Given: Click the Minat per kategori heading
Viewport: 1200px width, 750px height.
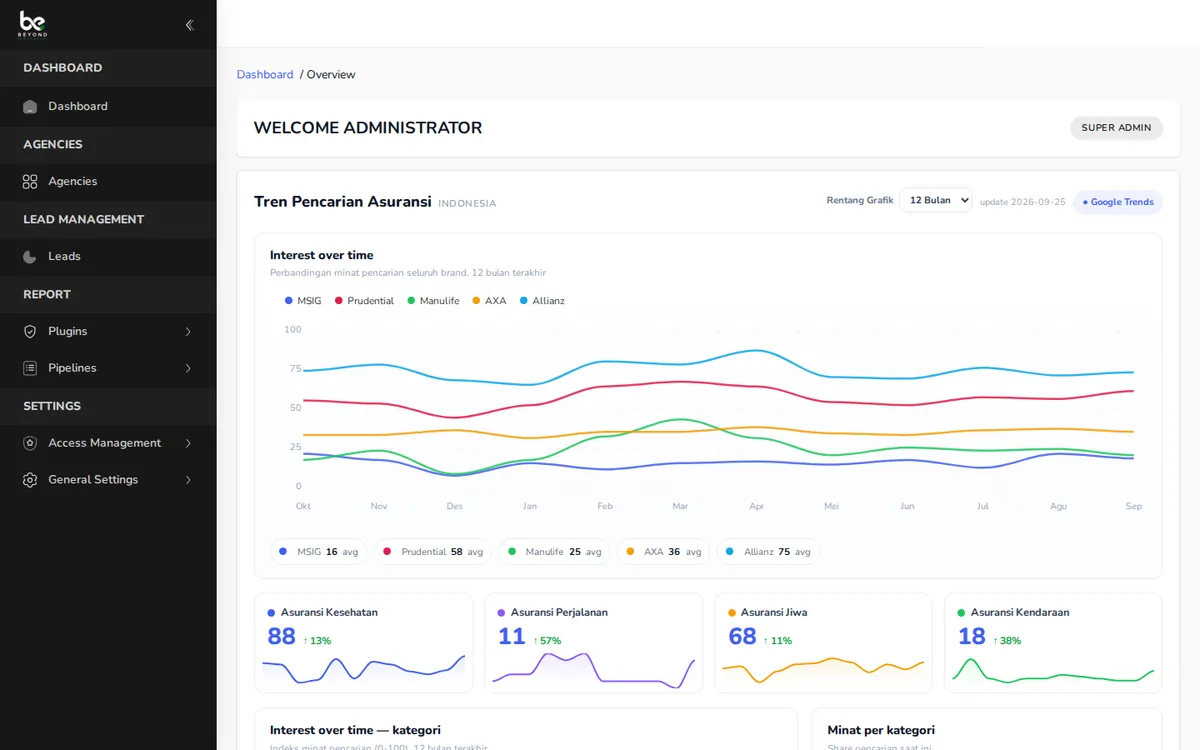Looking at the screenshot, I should click(x=881, y=730).
